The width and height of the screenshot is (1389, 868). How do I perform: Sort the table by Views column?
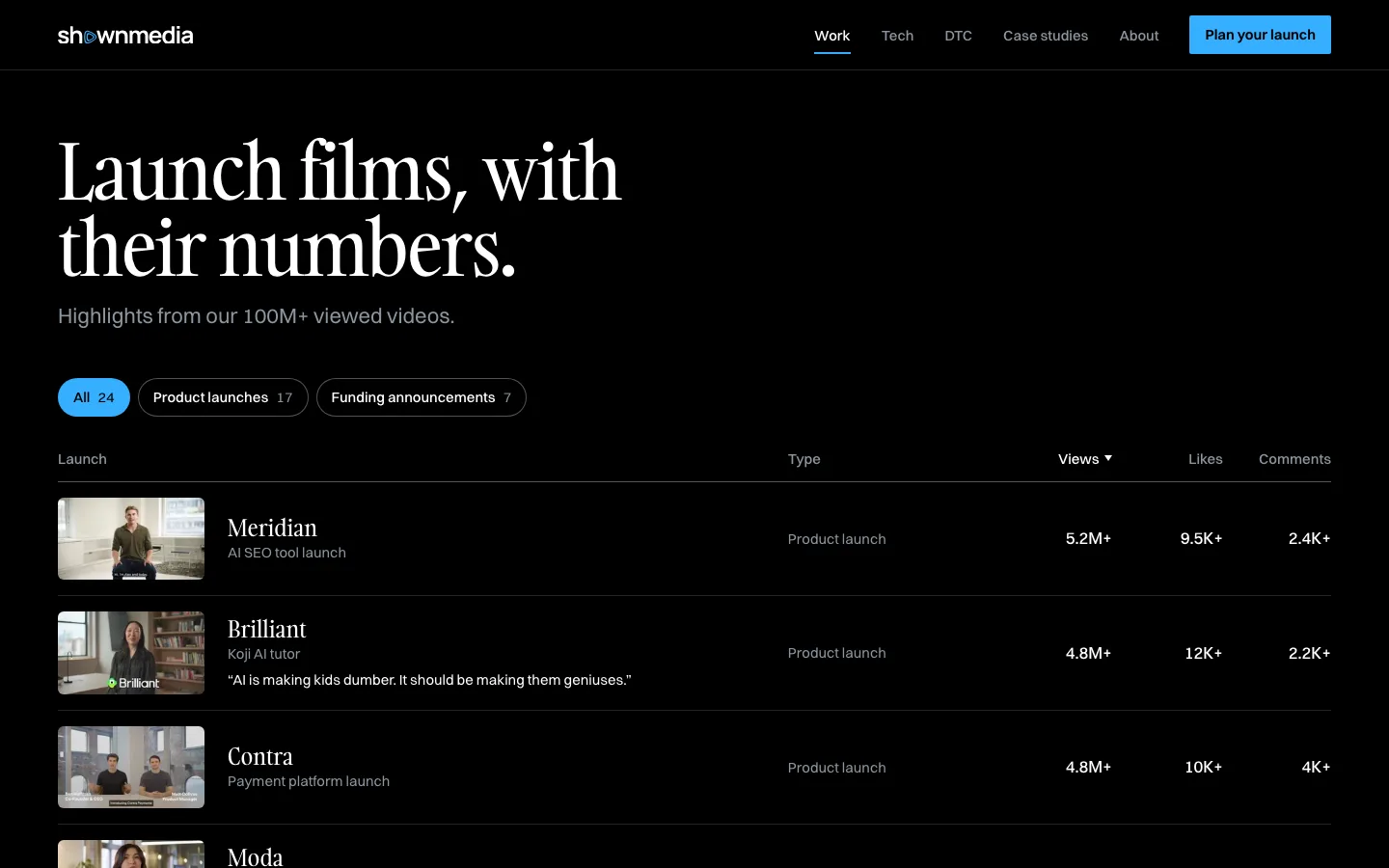[1085, 459]
